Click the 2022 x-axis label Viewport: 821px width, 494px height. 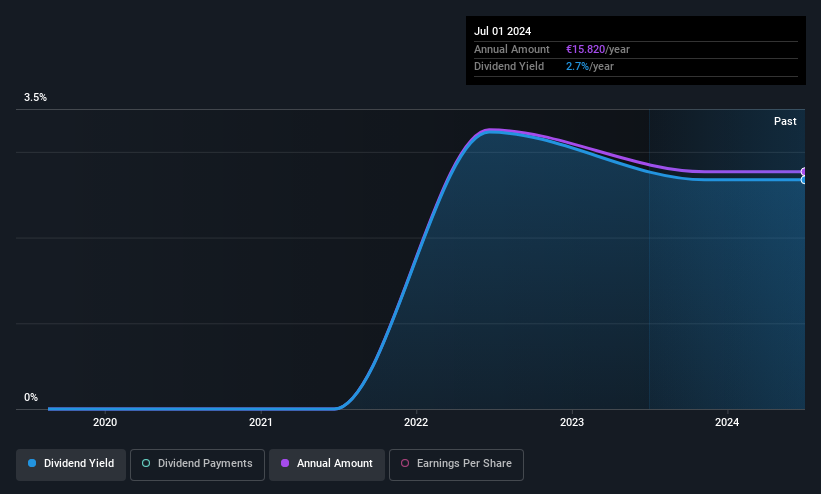click(416, 422)
